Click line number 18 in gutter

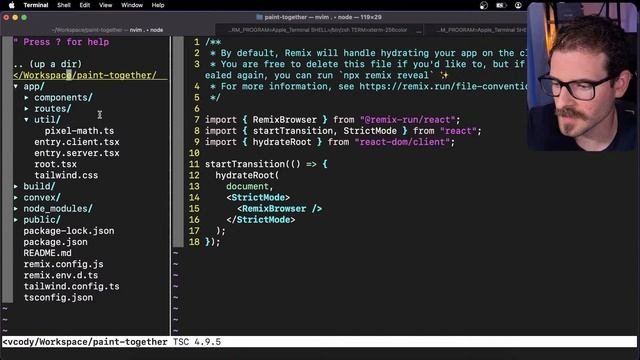point(194,242)
